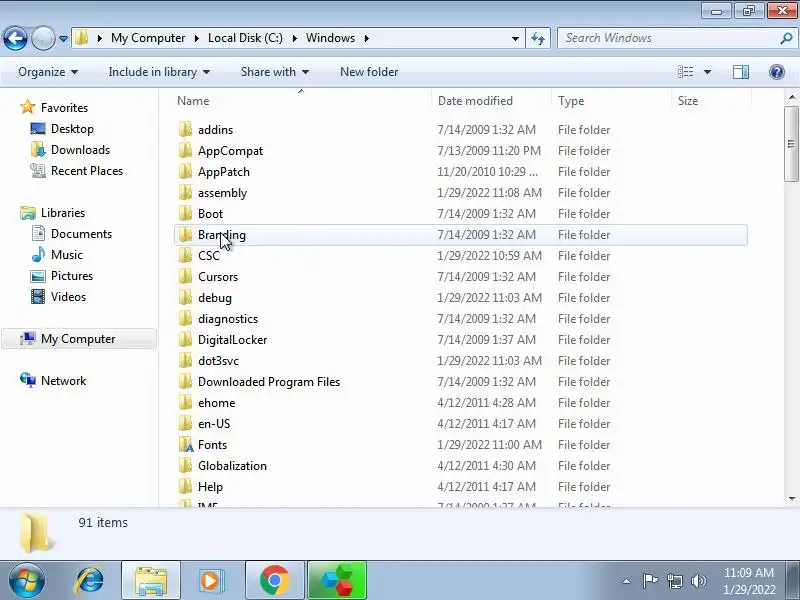Open recent pages dropdown beside navigation arrows

63,38
